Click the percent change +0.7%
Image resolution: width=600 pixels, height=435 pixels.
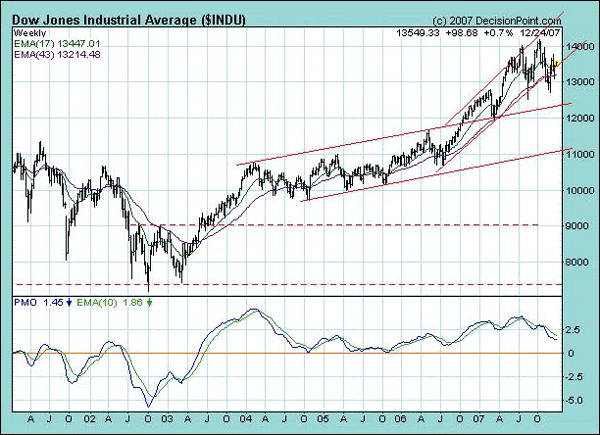tap(498, 33)
